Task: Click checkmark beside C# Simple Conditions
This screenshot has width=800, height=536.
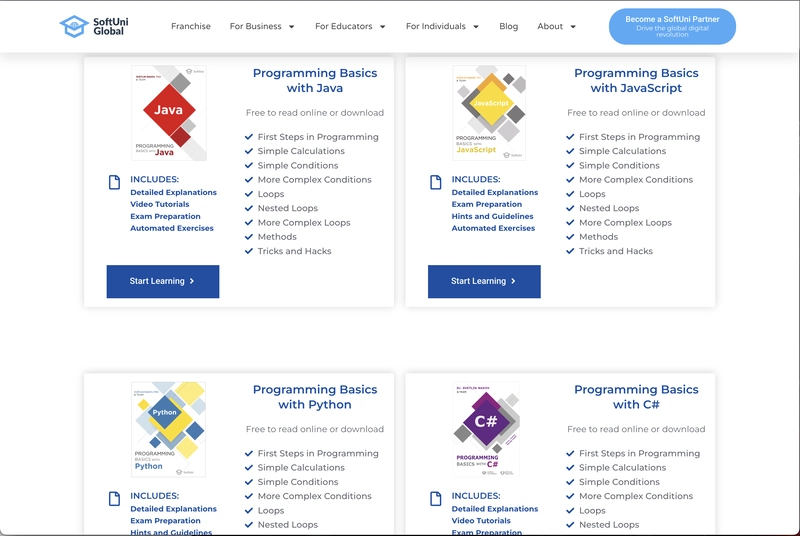Action: (x=570, y=482)
